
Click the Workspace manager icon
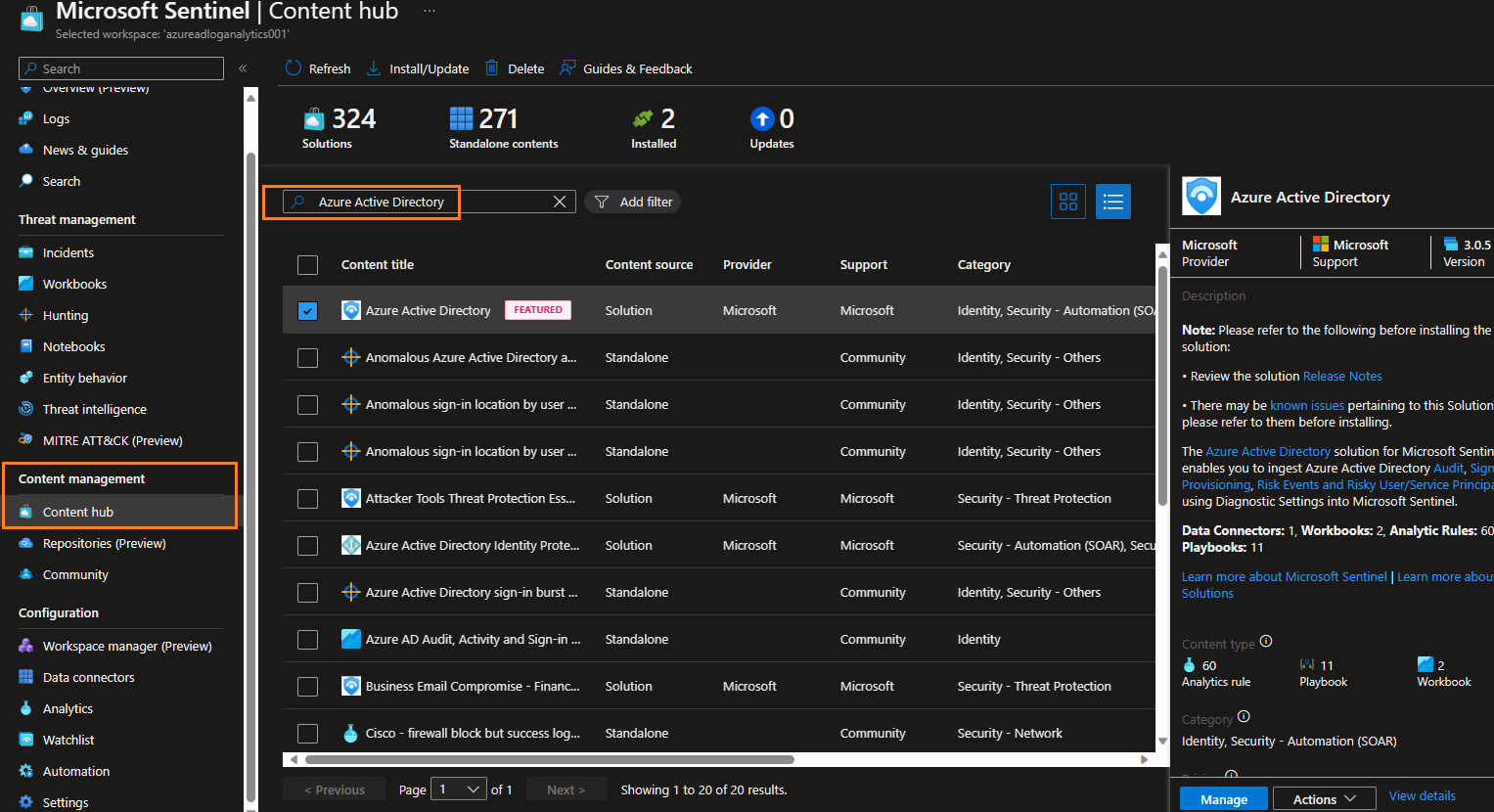[x=26, y=646]
